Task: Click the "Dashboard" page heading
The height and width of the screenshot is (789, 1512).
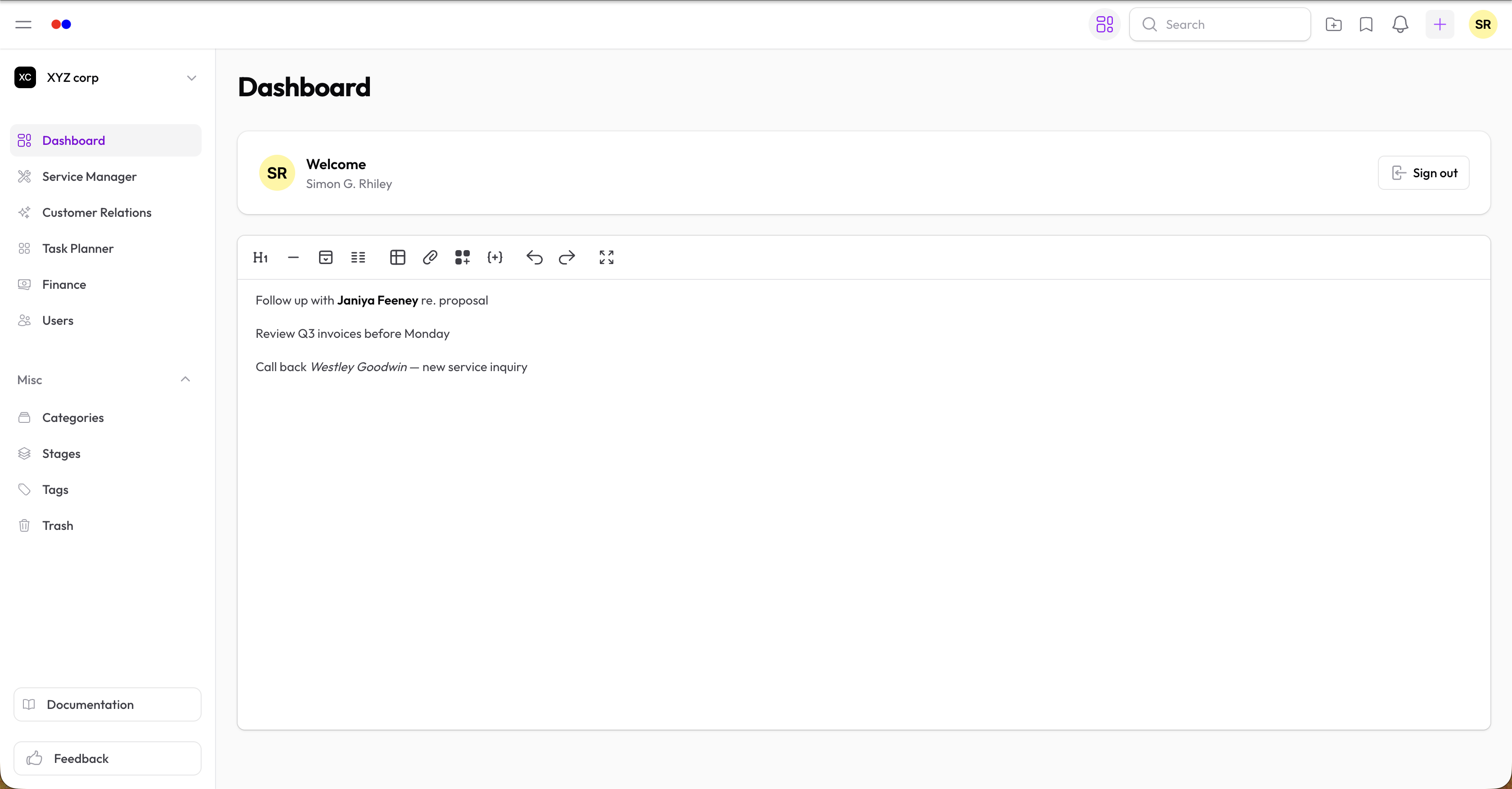Action: point(304,87)
